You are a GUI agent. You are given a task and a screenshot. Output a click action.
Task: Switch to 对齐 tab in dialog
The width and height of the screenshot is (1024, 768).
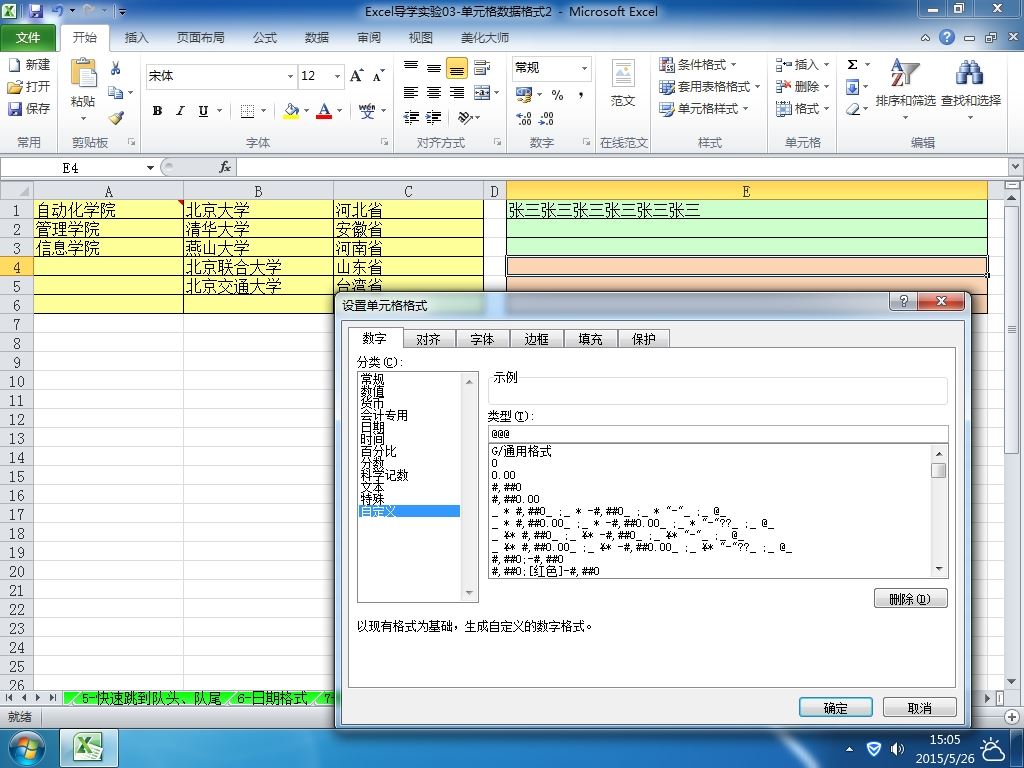pyautogui.click(x=428, y=339)
